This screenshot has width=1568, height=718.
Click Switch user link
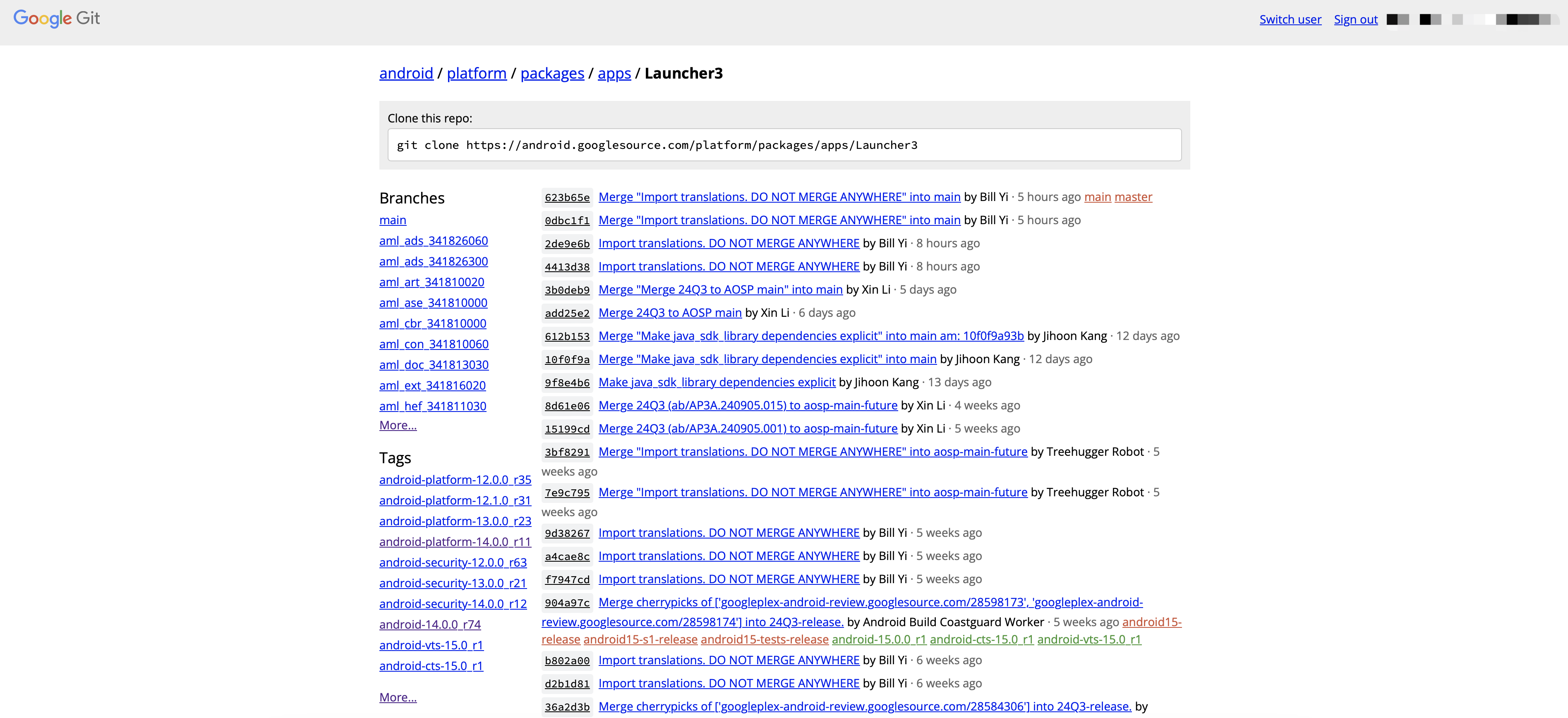pyautogui.click(x=1290, y=19)
